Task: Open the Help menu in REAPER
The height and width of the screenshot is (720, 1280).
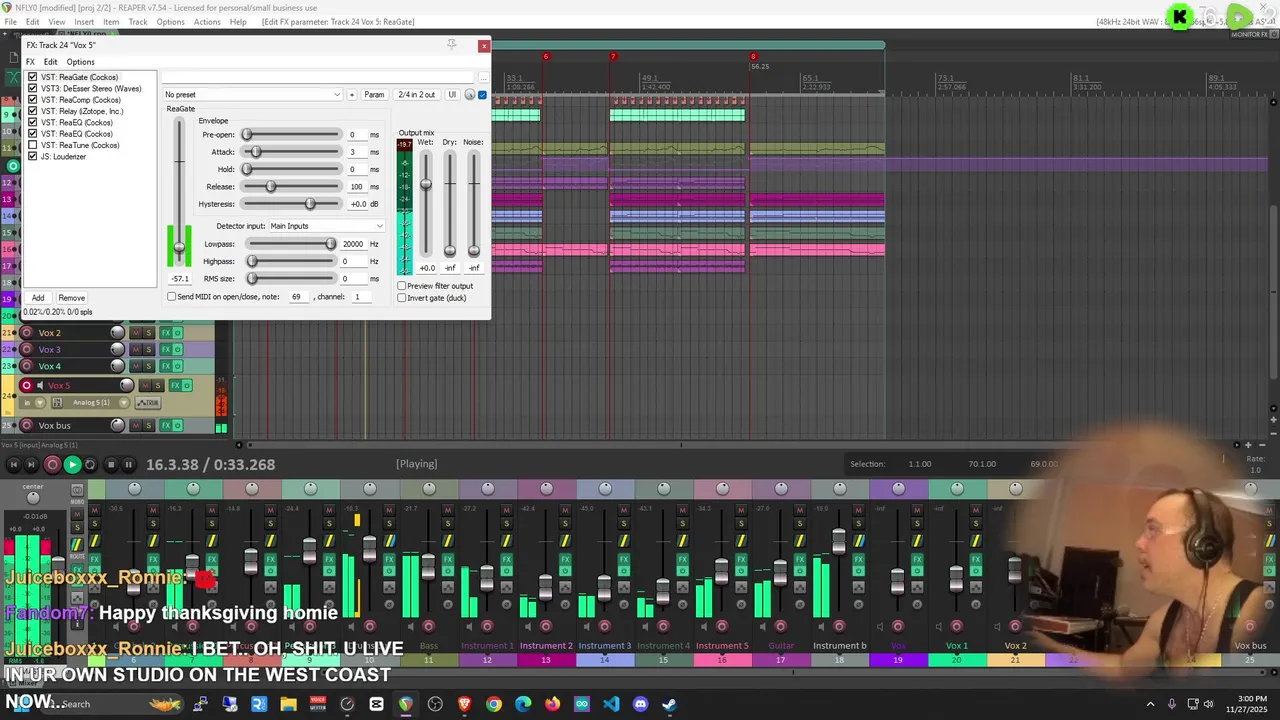Action: pos(238,22)
